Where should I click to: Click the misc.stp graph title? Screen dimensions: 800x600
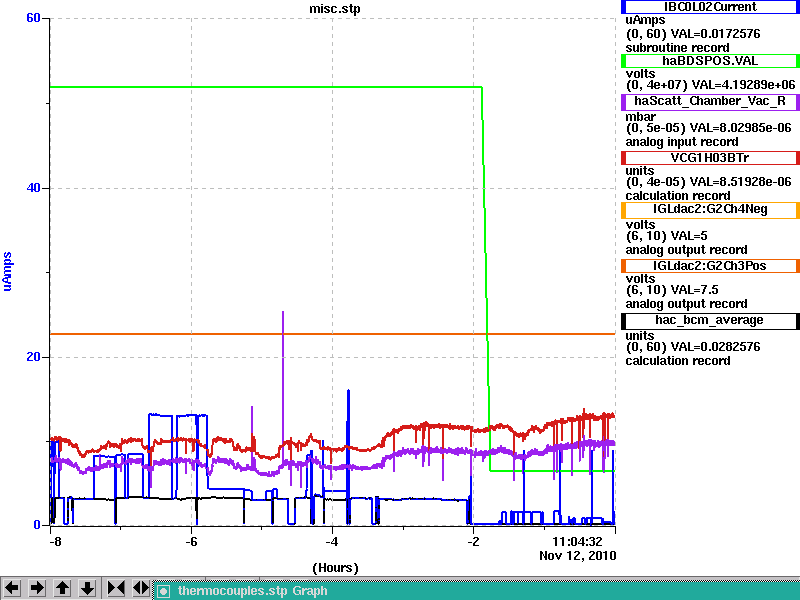pos(335,9)
